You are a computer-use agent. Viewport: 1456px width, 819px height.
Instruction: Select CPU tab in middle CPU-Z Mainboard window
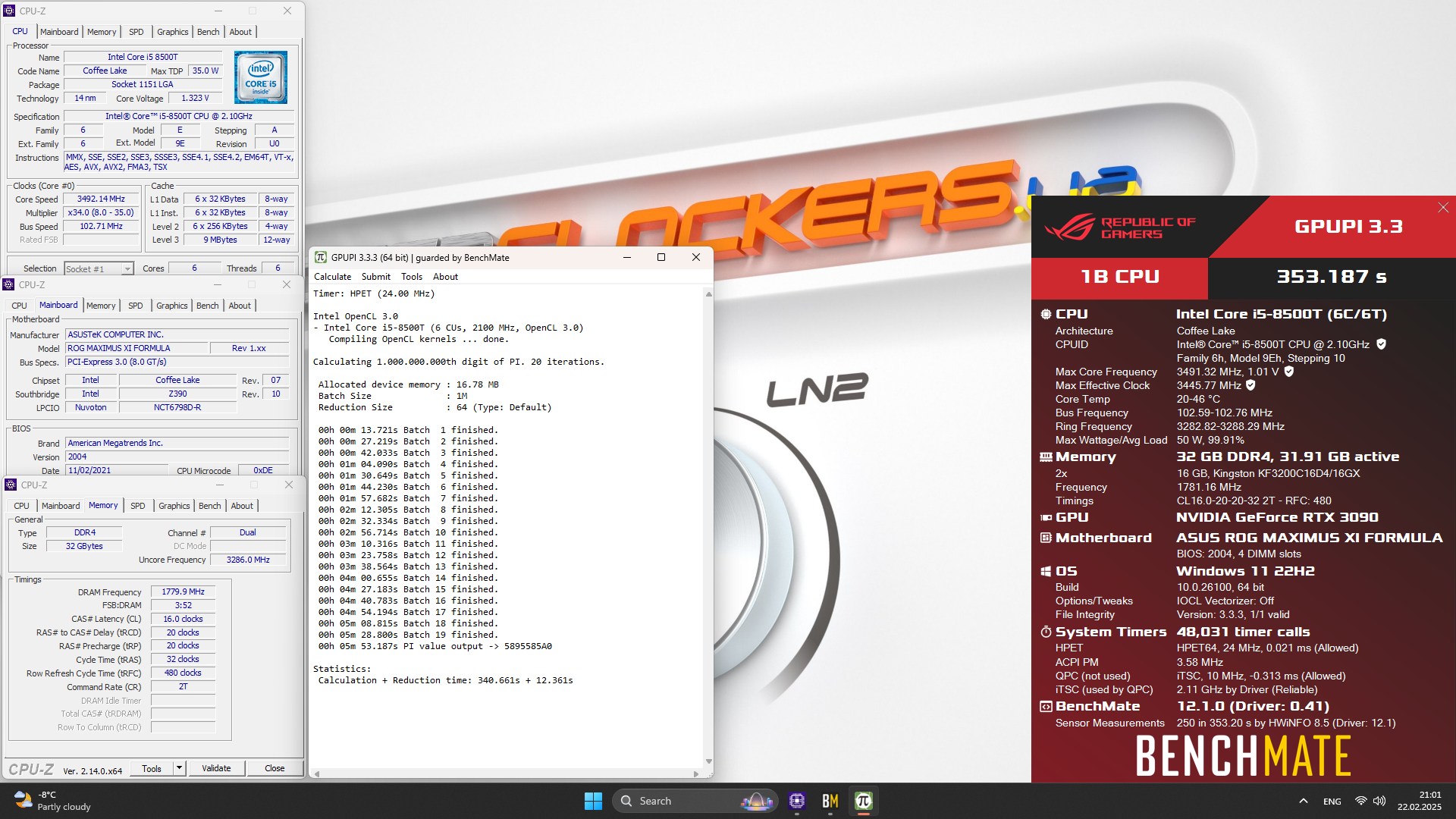tap(20, 306)
